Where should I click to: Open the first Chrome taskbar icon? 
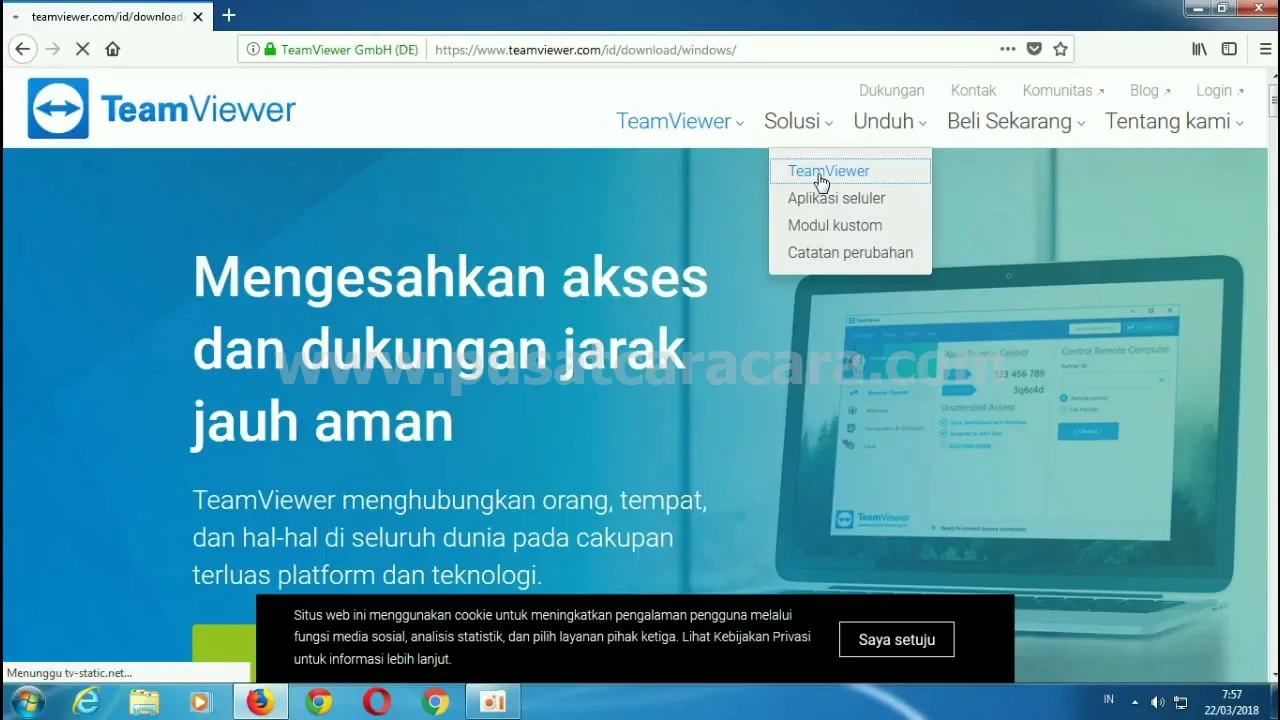(319, 702)
